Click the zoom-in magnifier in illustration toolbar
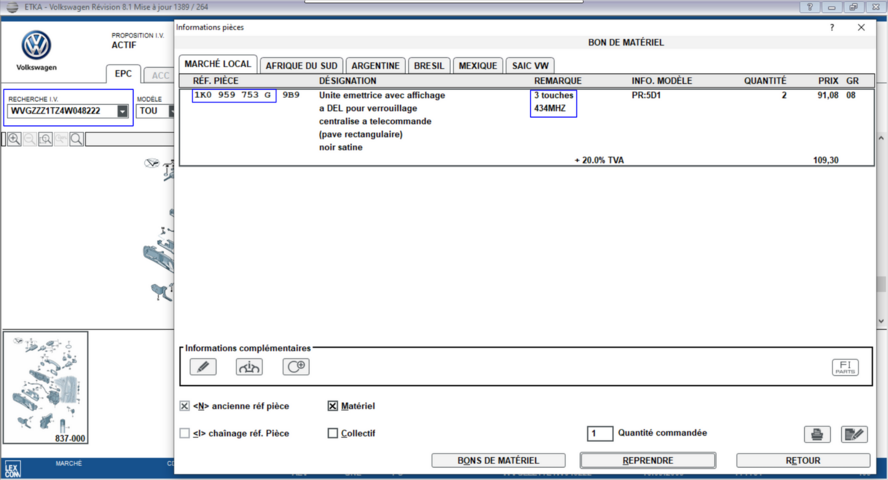This screenshot has height=480, width=888. coord(14,139)
